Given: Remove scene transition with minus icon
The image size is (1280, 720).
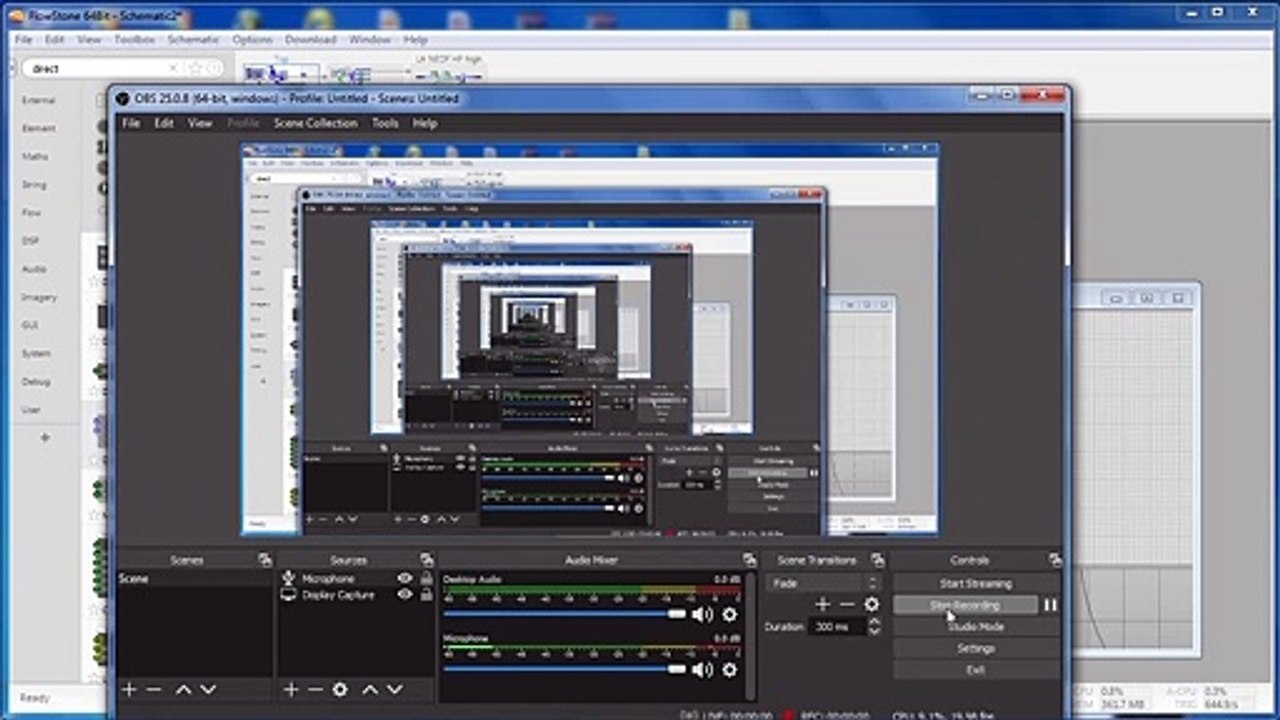Looking at the screenshot, I should (x=847, y=604).
